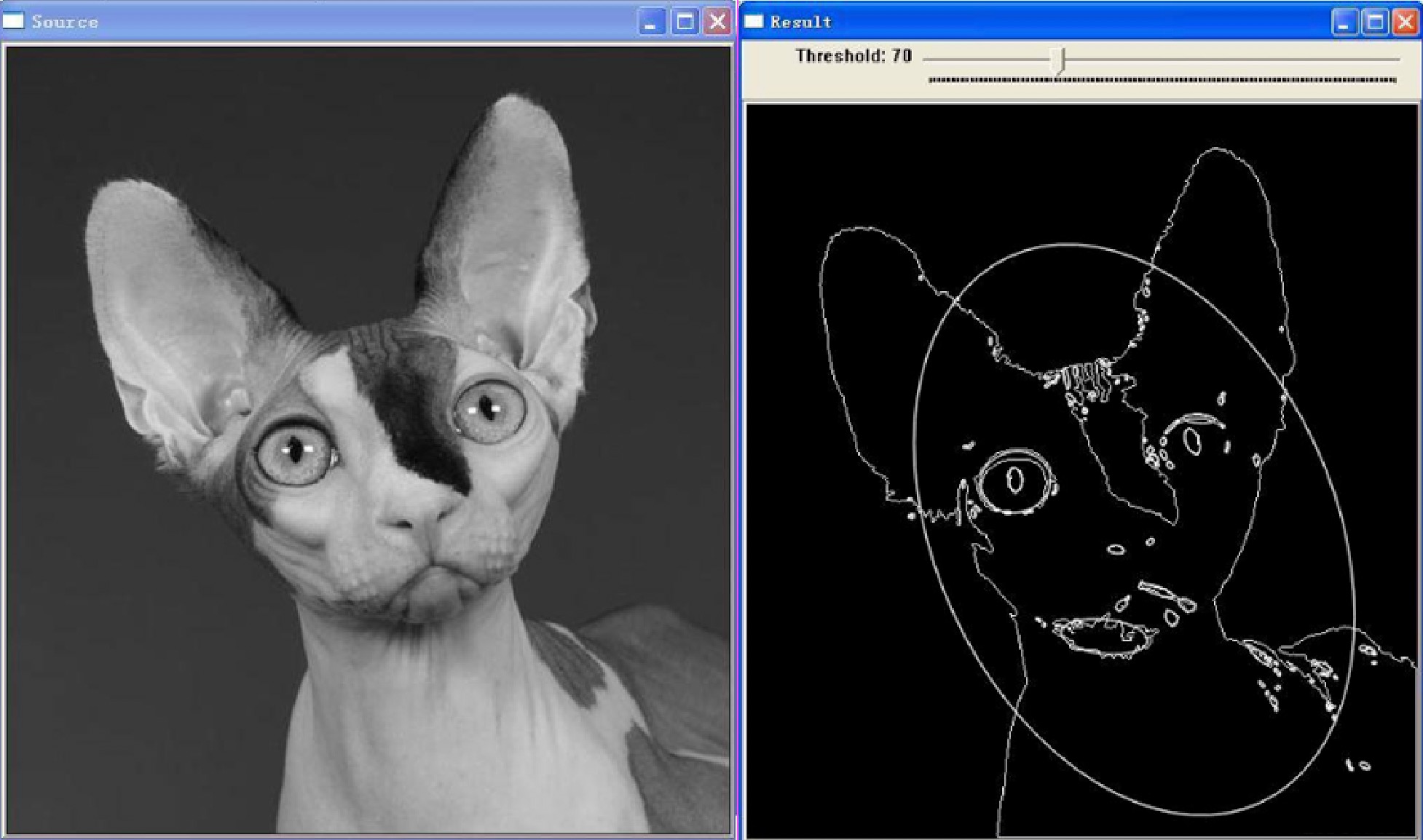Click the Source window title bar text
Viewport: 1423px width, 840px height.
tap(64, 22)
